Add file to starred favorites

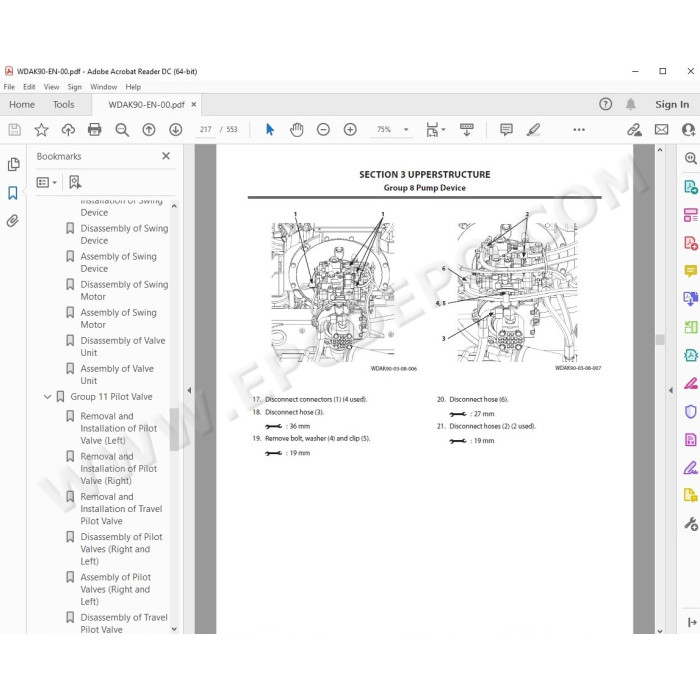click(42, 130)
